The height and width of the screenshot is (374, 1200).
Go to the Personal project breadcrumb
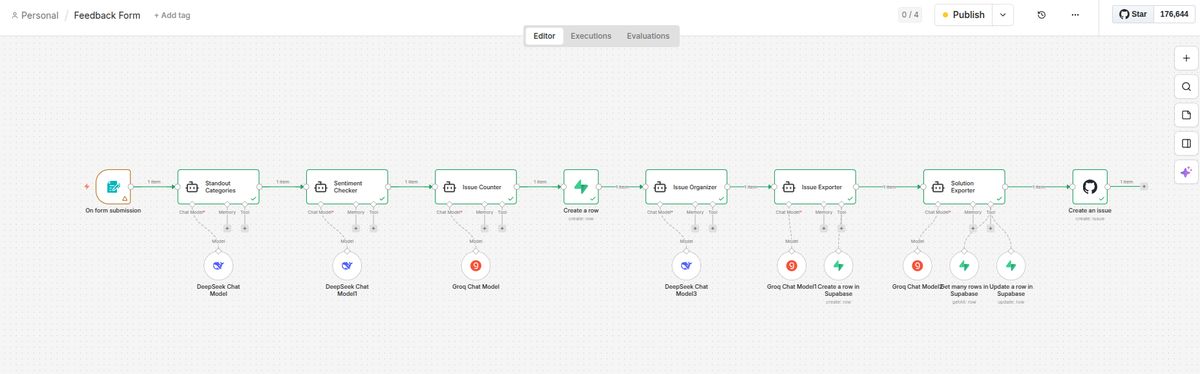35,16
